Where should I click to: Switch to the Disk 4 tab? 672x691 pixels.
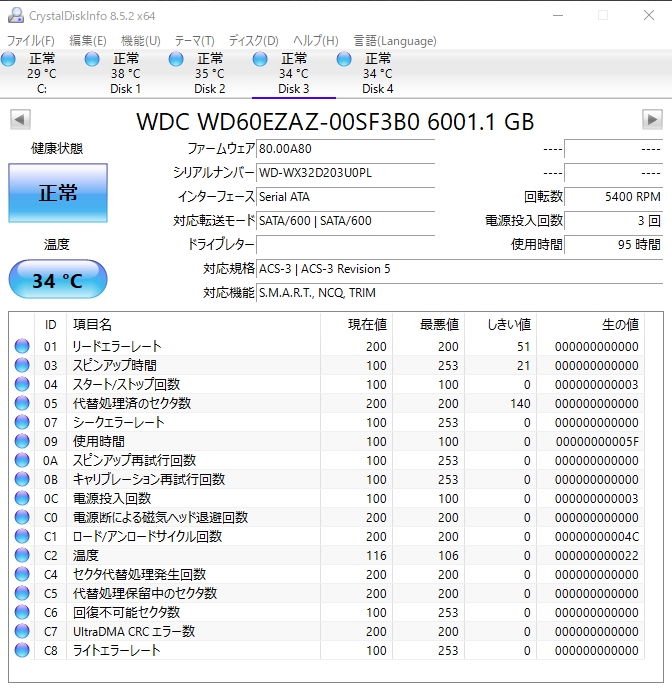coord(378,74)
